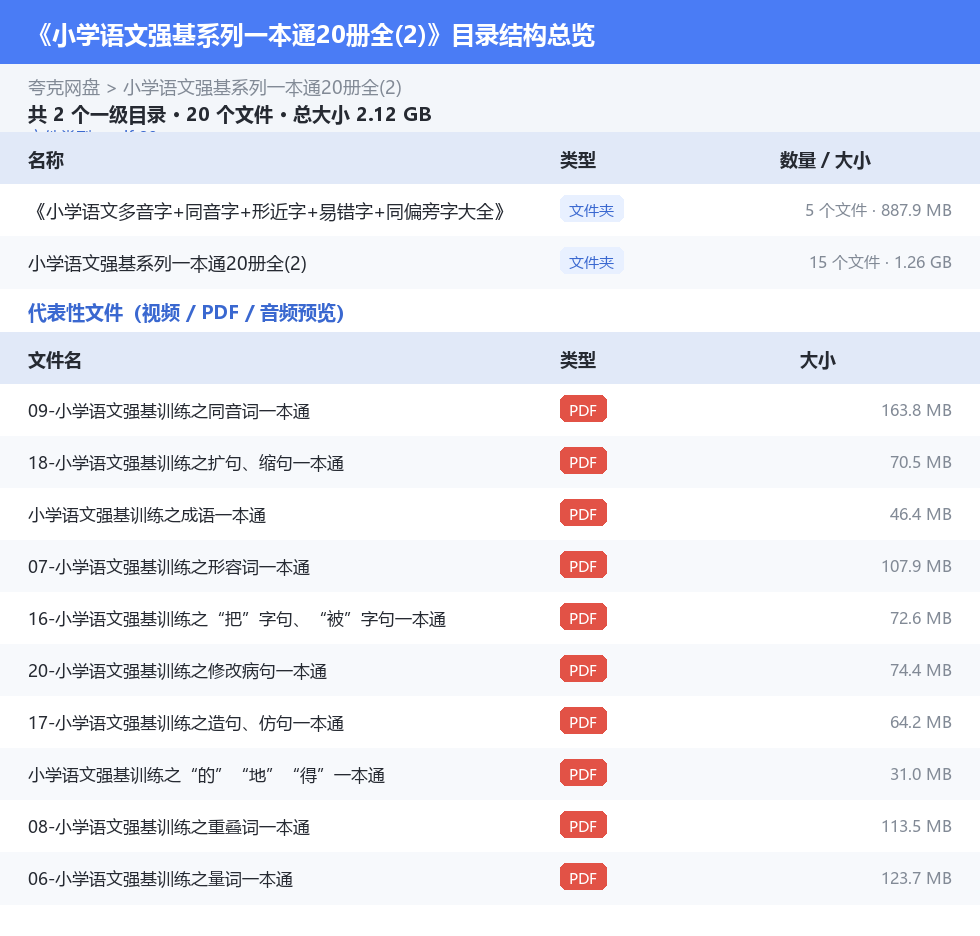This screenshot has height=936, width=980.
Task: Open file 17-造句、仿句一本通
Action: click(490, 722)
